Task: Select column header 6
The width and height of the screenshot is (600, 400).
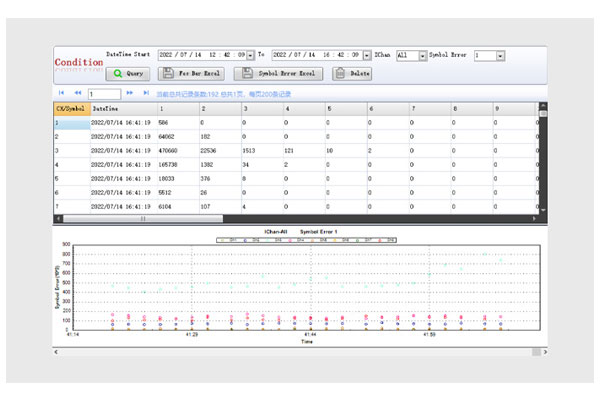Action: click(388, 109)
